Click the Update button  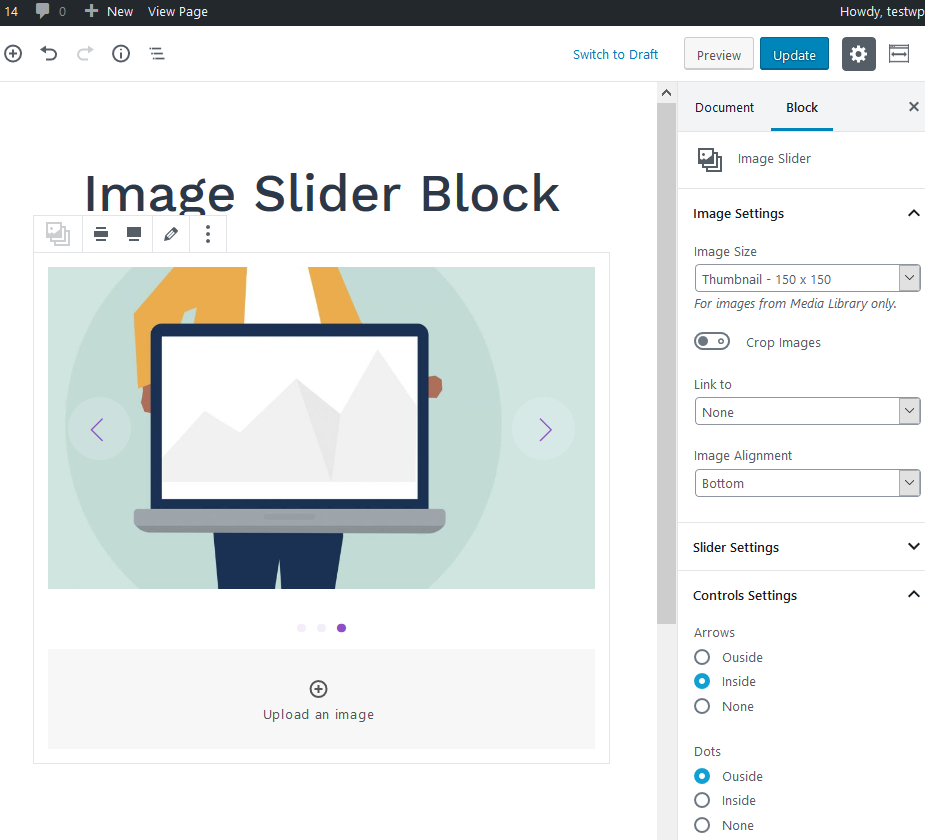(794, 55)
